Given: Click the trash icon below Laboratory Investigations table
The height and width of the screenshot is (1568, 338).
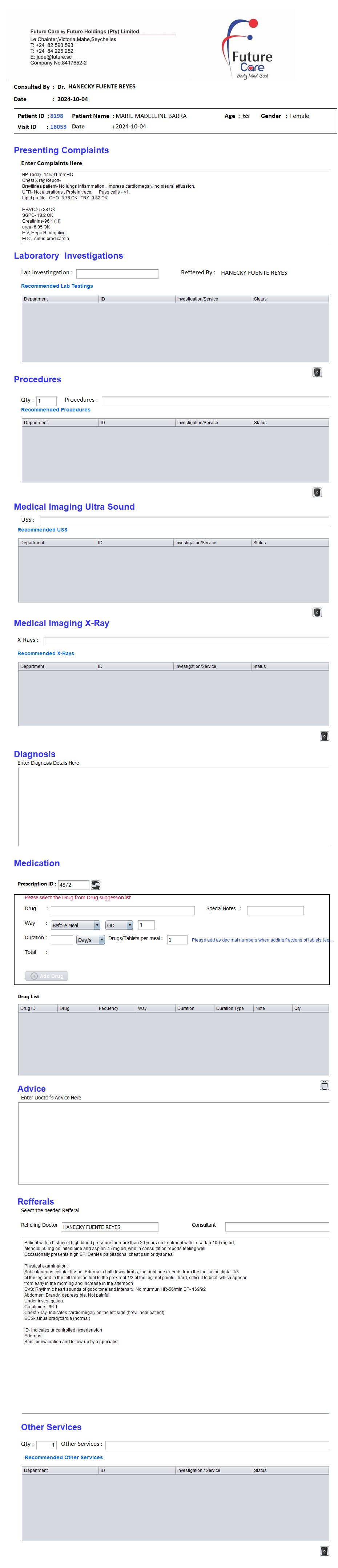Looking at the screenshot, I should pos(317,372).
